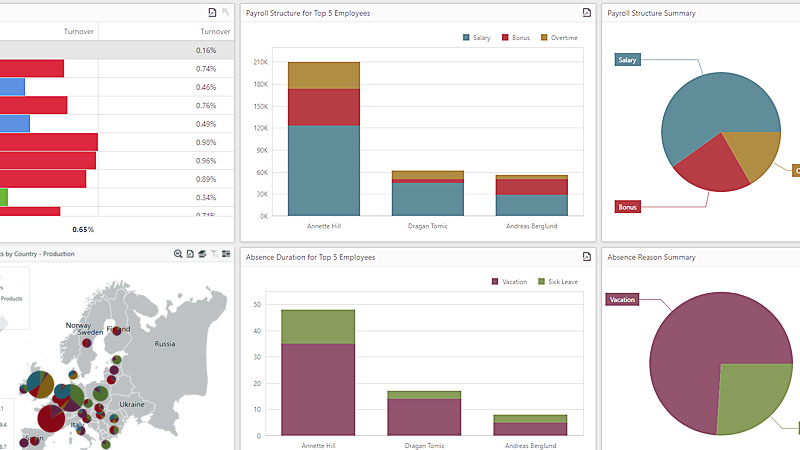This screenshot has width=800, height=450.
Task: Click Dragan Tomic salary bar in payroll chart
Action: pyautogui.click(x=428, y=199)
